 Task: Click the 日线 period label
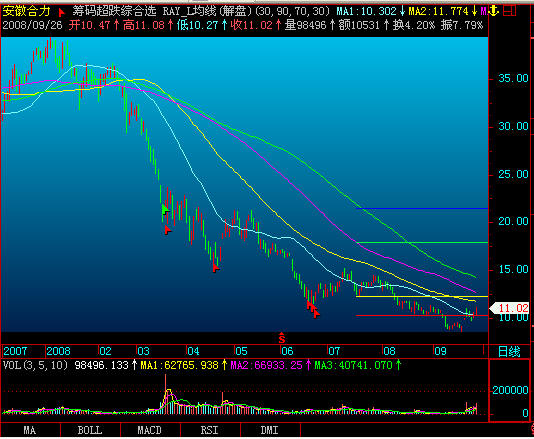coord(509,351)
